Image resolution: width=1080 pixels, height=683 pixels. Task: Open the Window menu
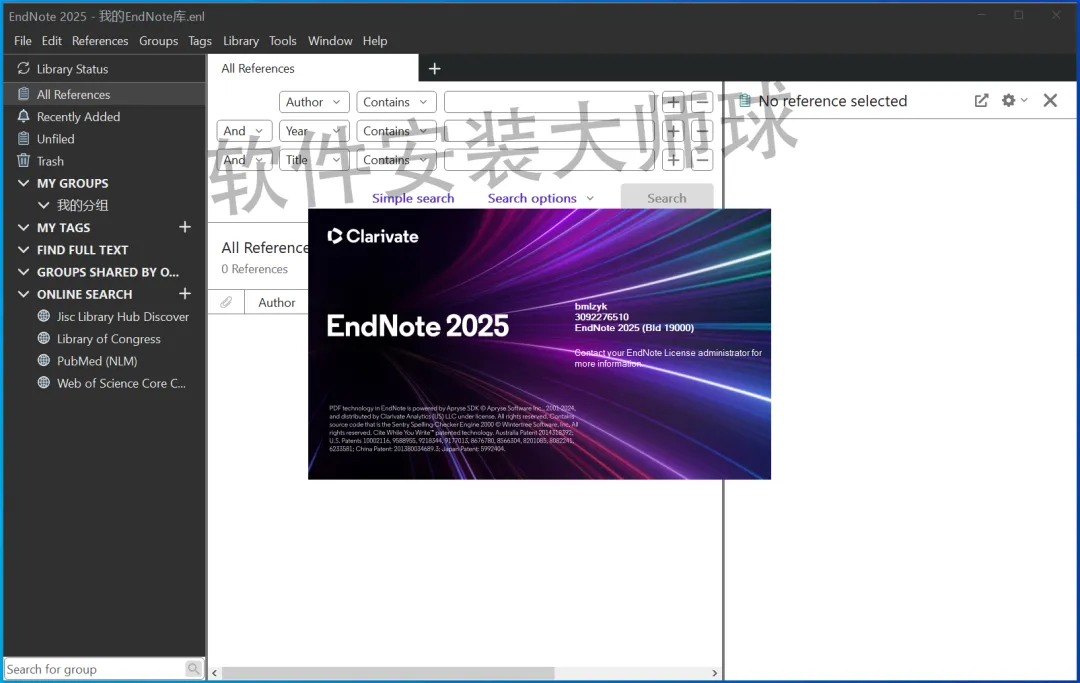coord(330,41)
